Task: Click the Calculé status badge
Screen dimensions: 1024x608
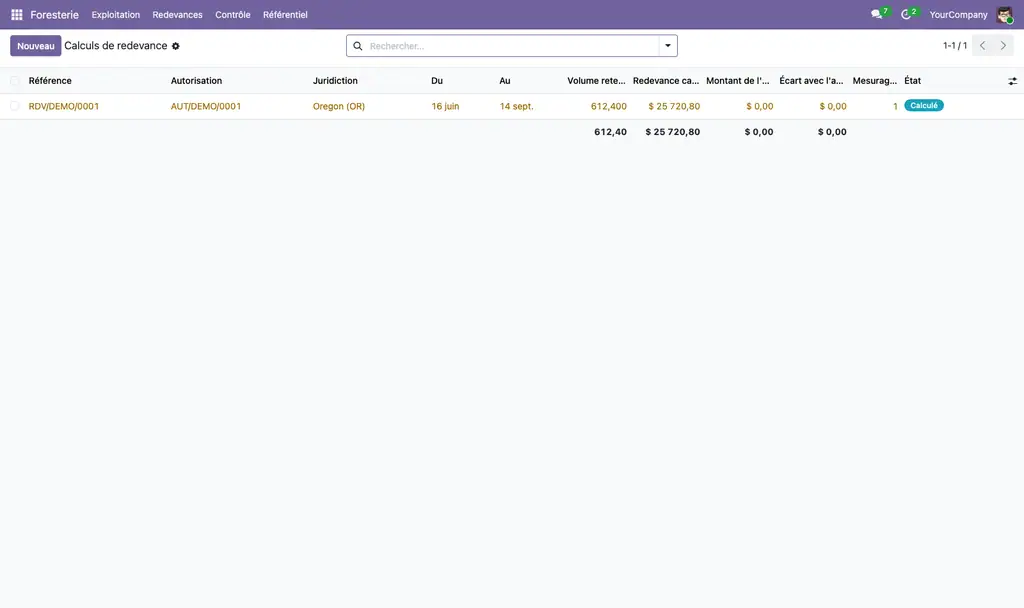Action: 923,105
